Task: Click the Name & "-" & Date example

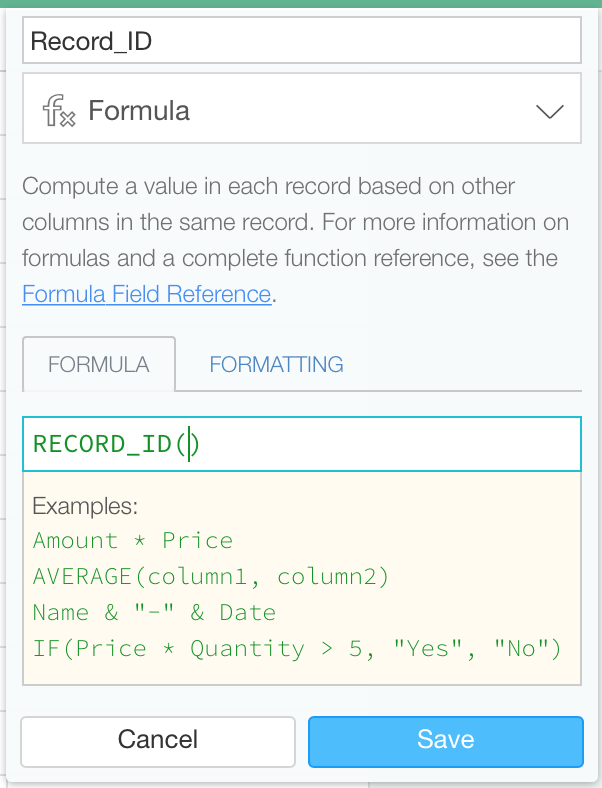Action: [154, 613]
